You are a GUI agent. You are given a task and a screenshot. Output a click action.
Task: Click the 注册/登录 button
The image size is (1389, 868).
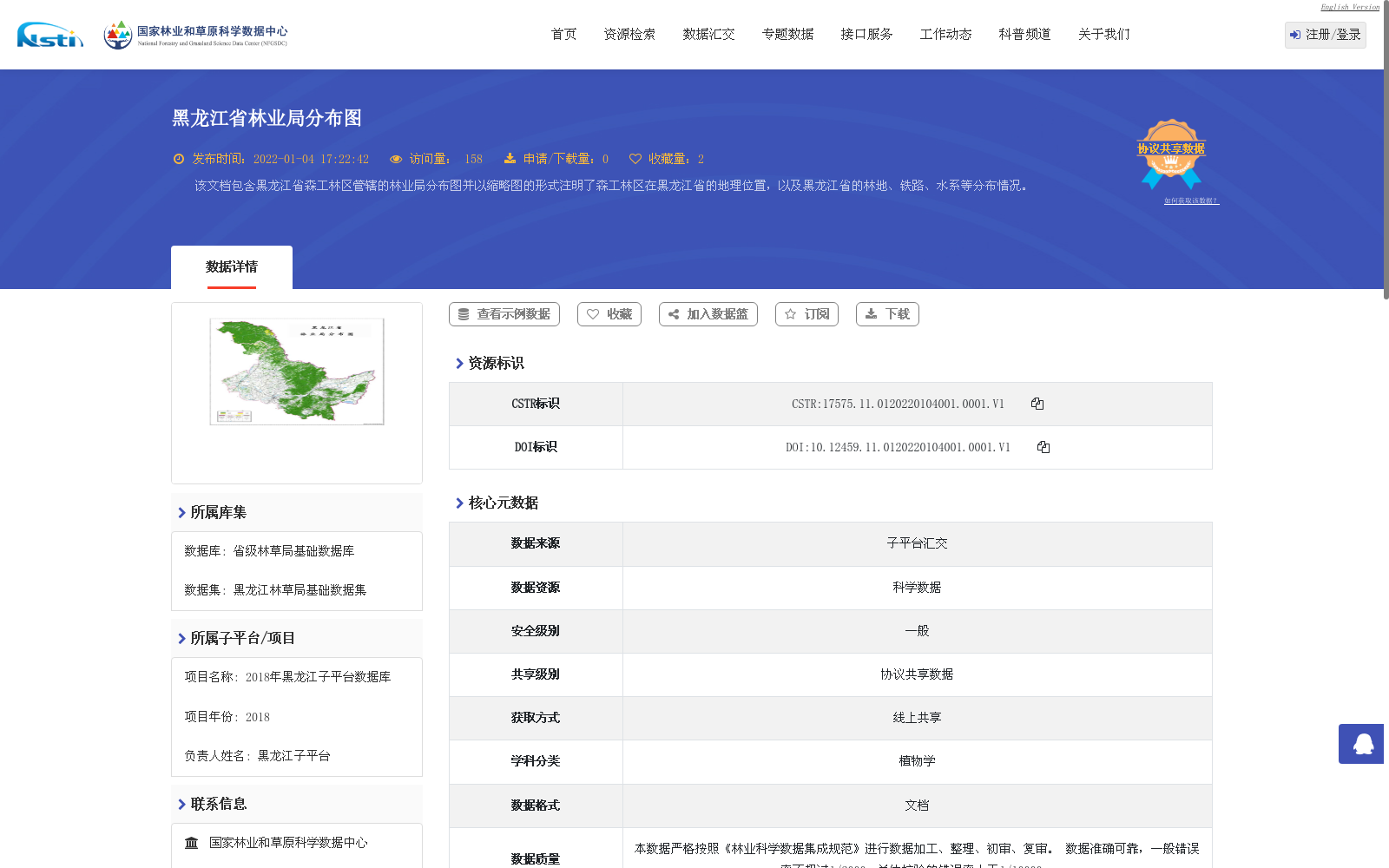click(1325, 35)
